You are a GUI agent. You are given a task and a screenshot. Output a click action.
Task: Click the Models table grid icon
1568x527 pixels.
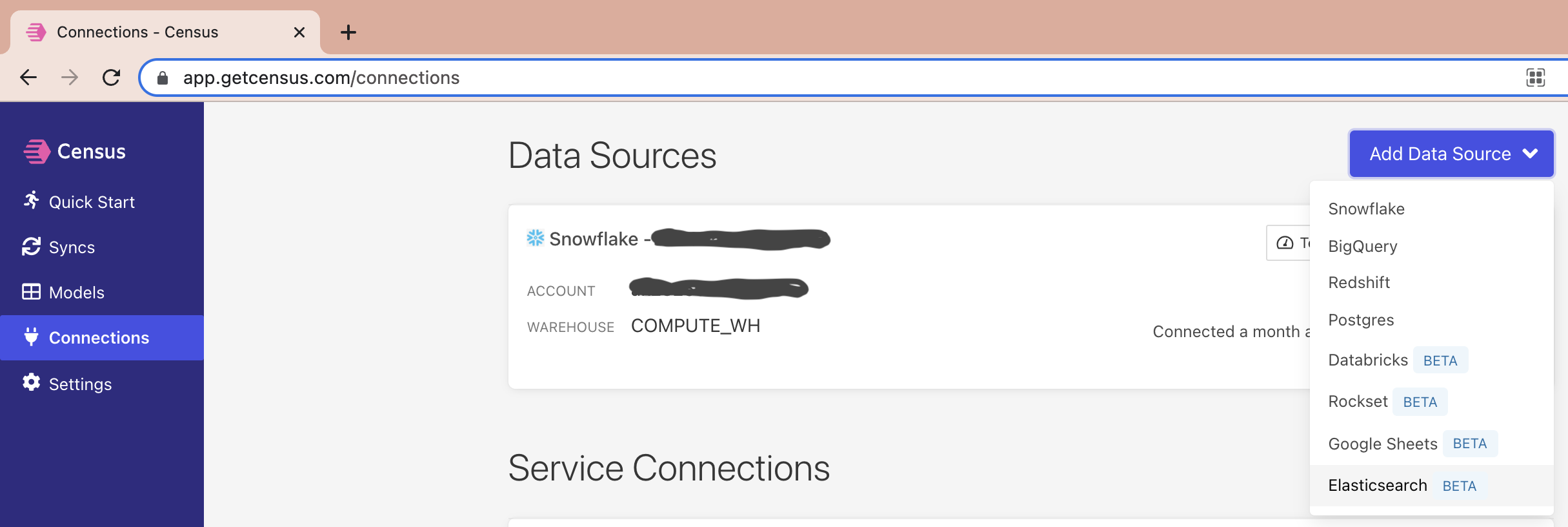[31, 292]
